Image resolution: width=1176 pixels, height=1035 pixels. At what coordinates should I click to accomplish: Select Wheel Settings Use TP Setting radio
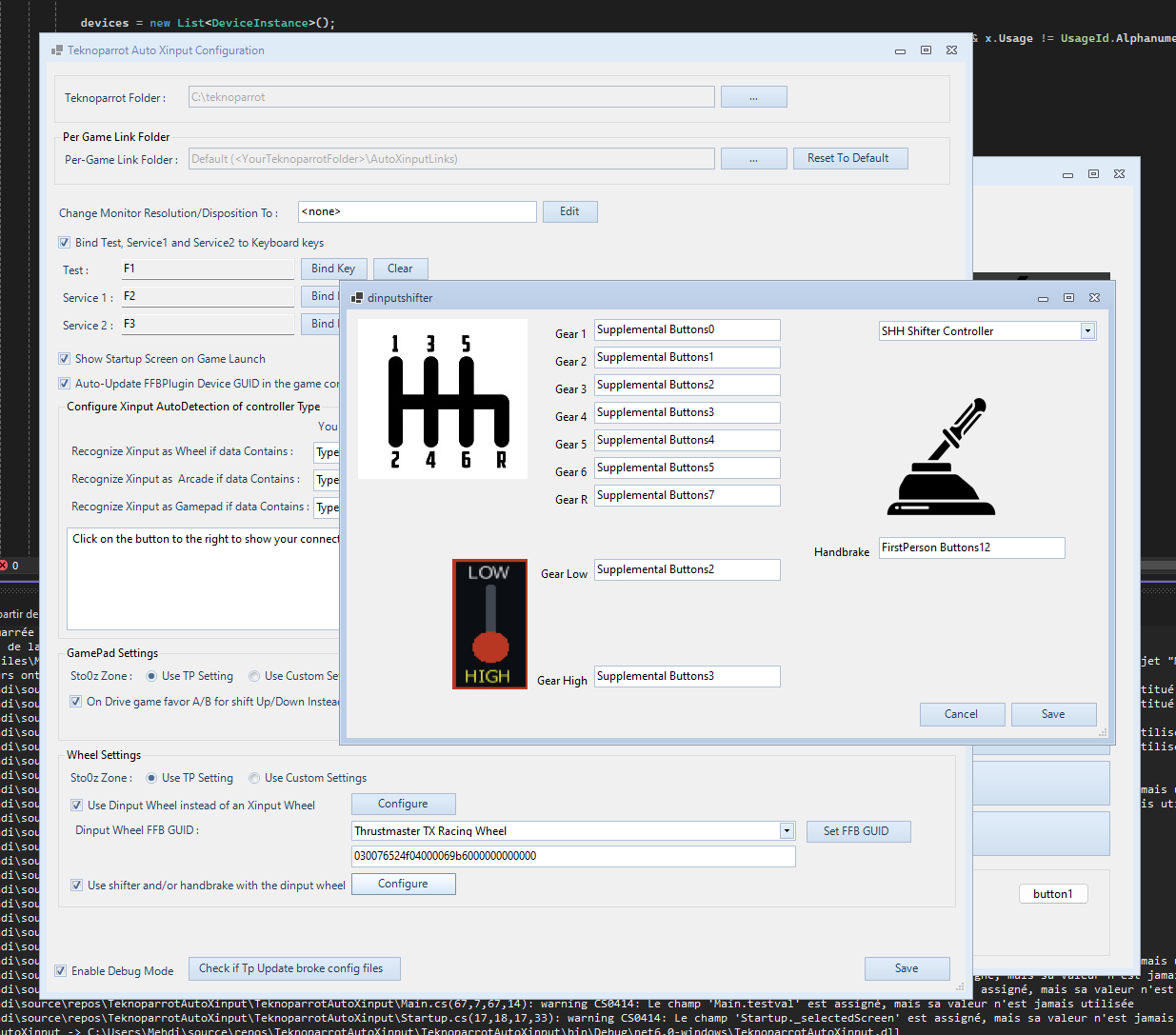point(151,778)
